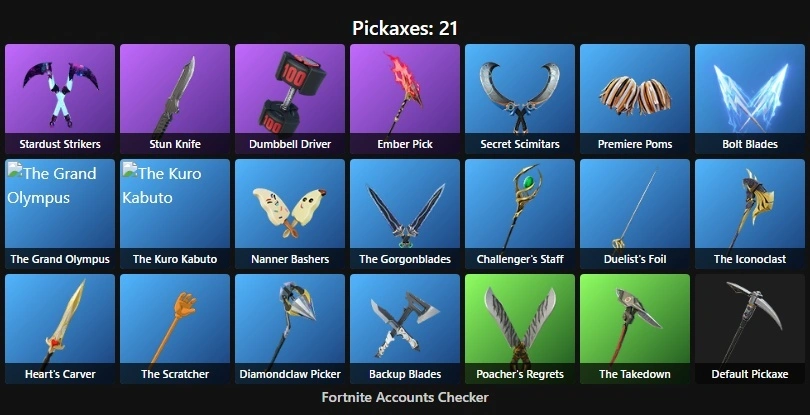This screenshot has height=415, width=810.
Task: Select the Challenger's Staff item
Action: click(x=520, y=214)
